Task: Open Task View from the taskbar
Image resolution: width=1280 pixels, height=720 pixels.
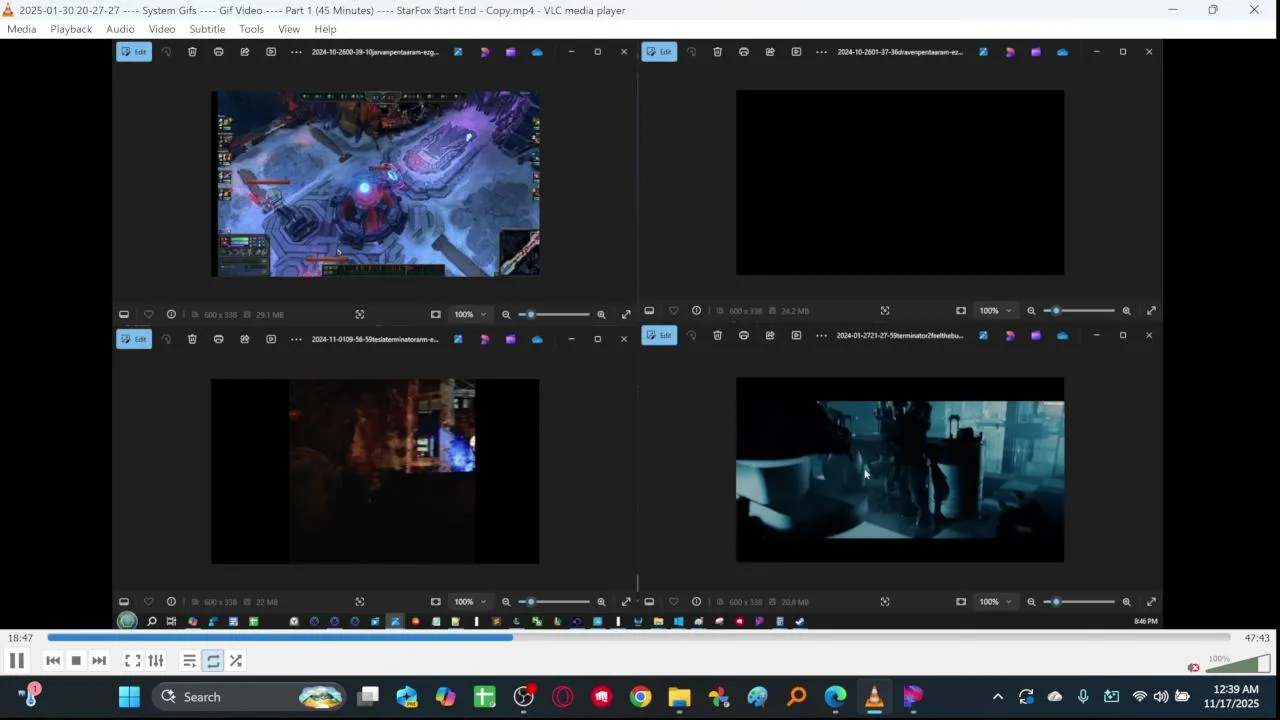Action: (369, 697)
